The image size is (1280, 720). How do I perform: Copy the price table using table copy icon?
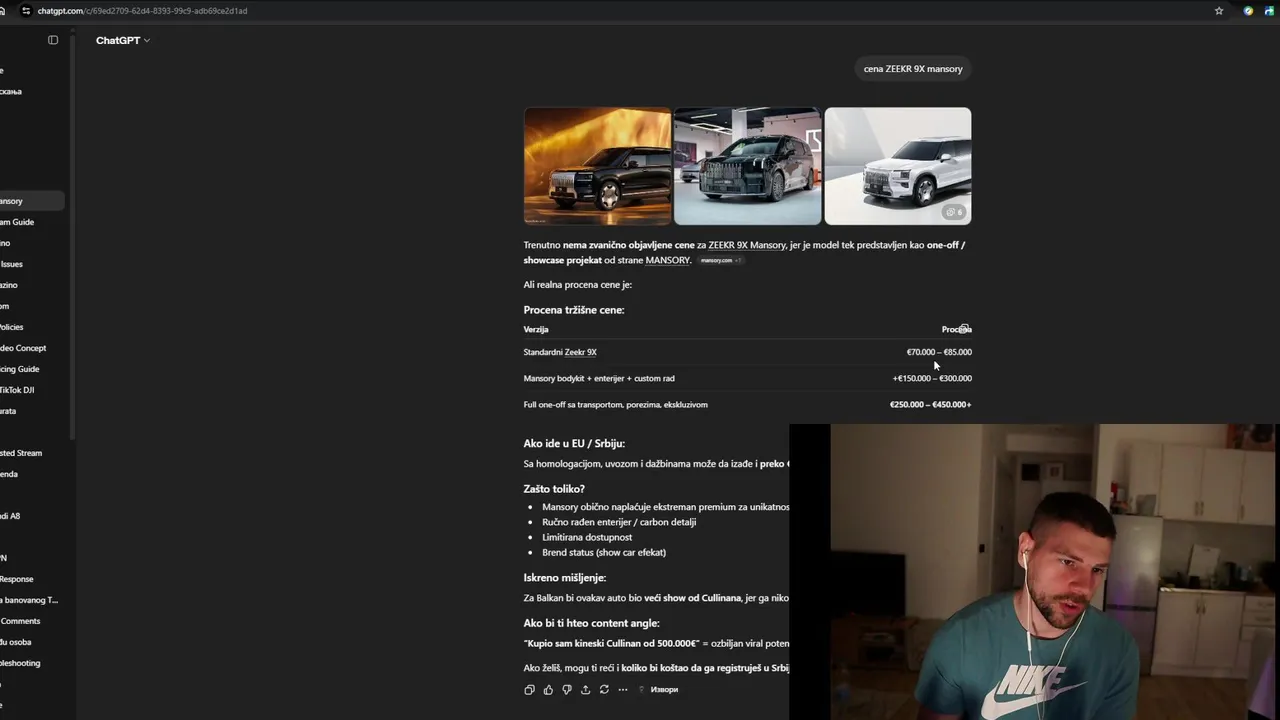point(963,328)
